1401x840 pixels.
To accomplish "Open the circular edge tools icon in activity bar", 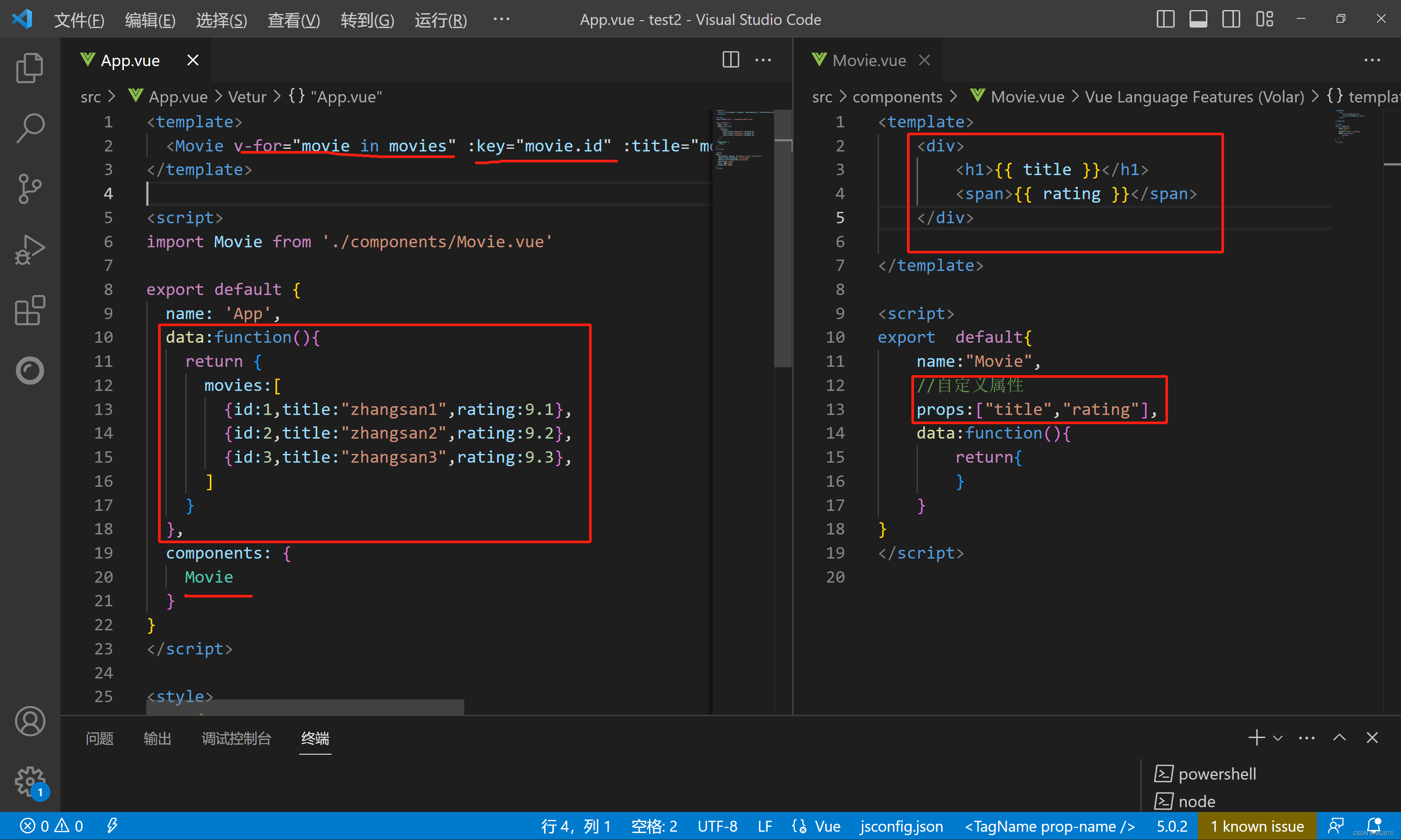I will pos(29,371).
